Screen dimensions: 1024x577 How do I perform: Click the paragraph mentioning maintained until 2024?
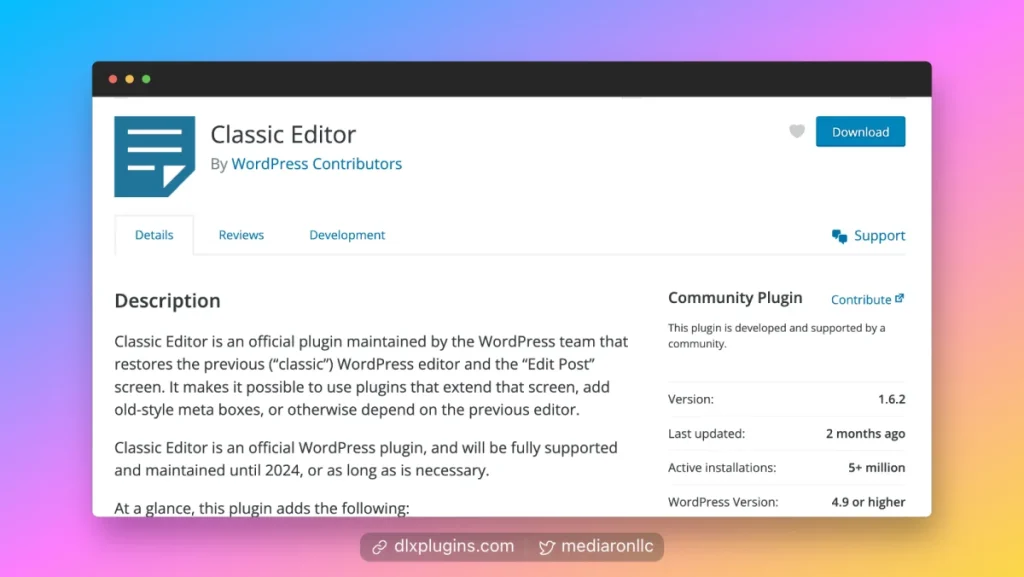point(366,459)
